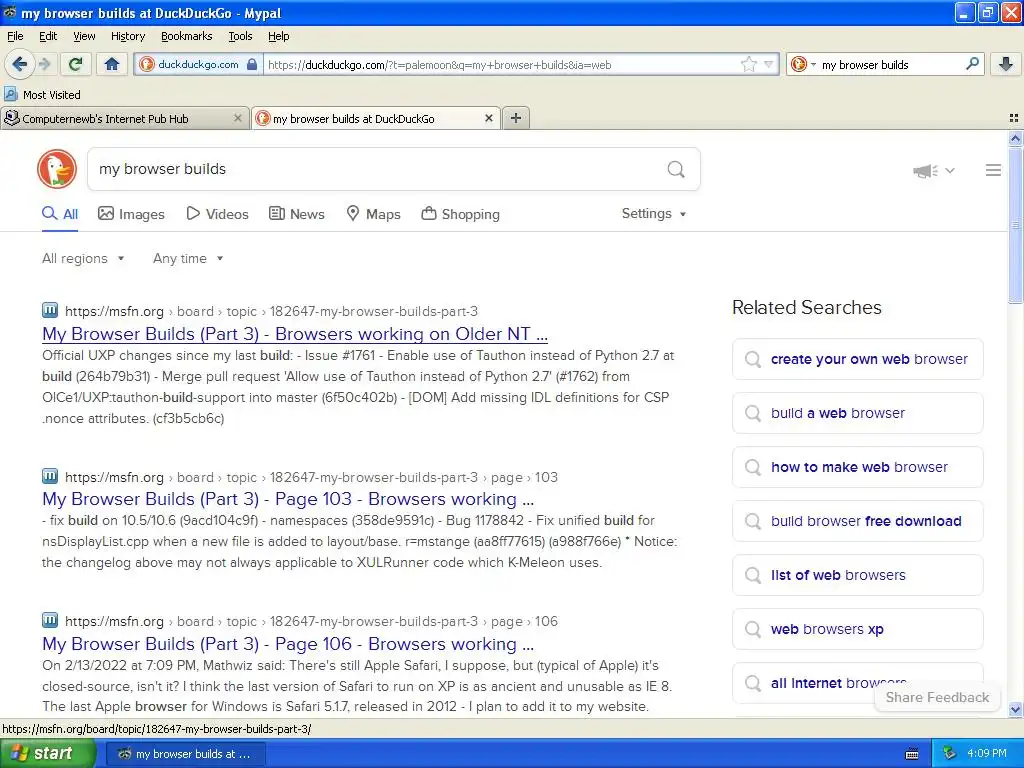Screen dimensions: 1024x768
Task: Open My Browser Builds (Part 3) Older NT result
Action: 295,334
